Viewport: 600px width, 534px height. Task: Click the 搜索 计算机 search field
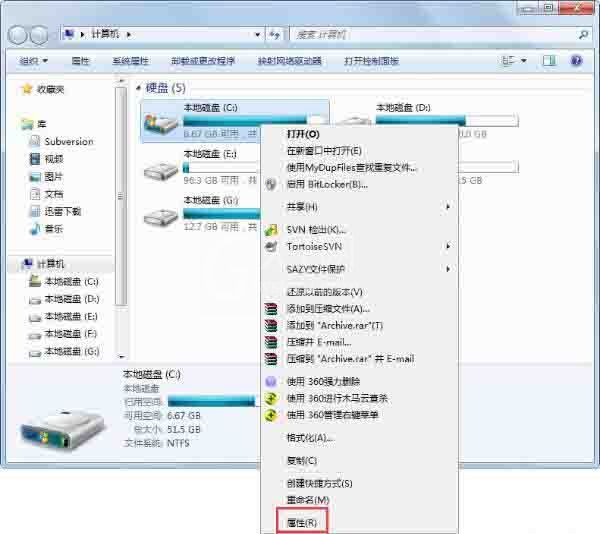point(432,35)
